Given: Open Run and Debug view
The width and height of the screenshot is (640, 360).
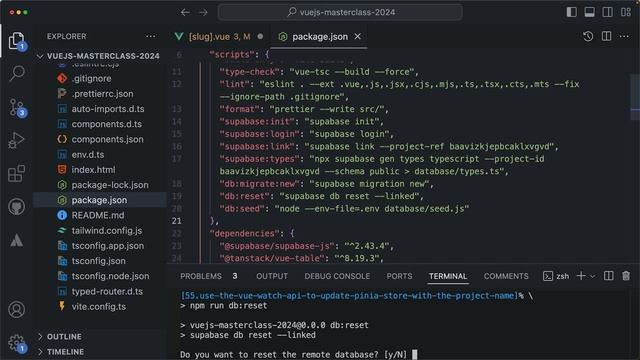Looking at the screenshot, I should click(x=17, y=140).
